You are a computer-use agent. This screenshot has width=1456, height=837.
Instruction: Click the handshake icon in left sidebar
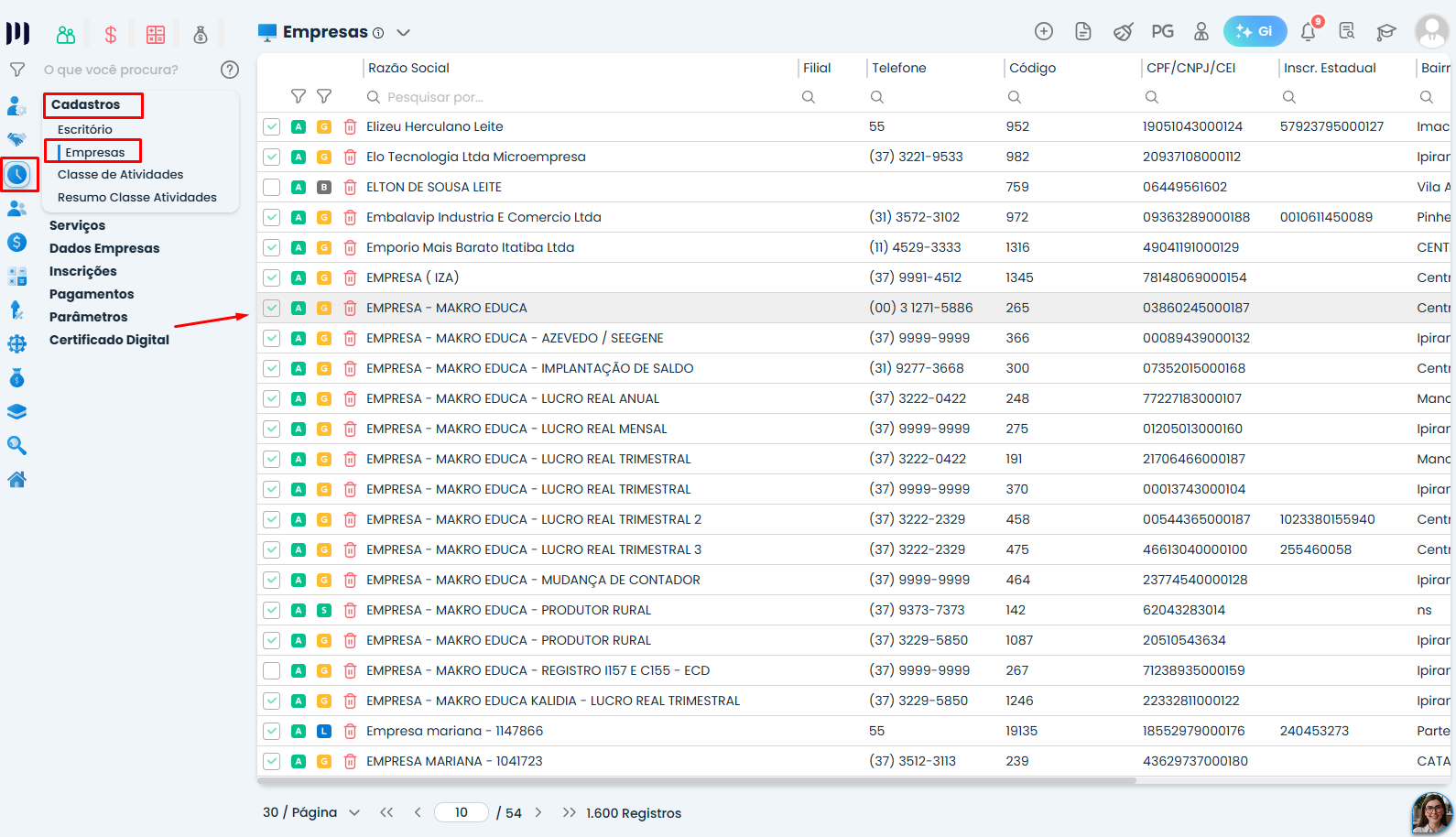pos(16,139)
